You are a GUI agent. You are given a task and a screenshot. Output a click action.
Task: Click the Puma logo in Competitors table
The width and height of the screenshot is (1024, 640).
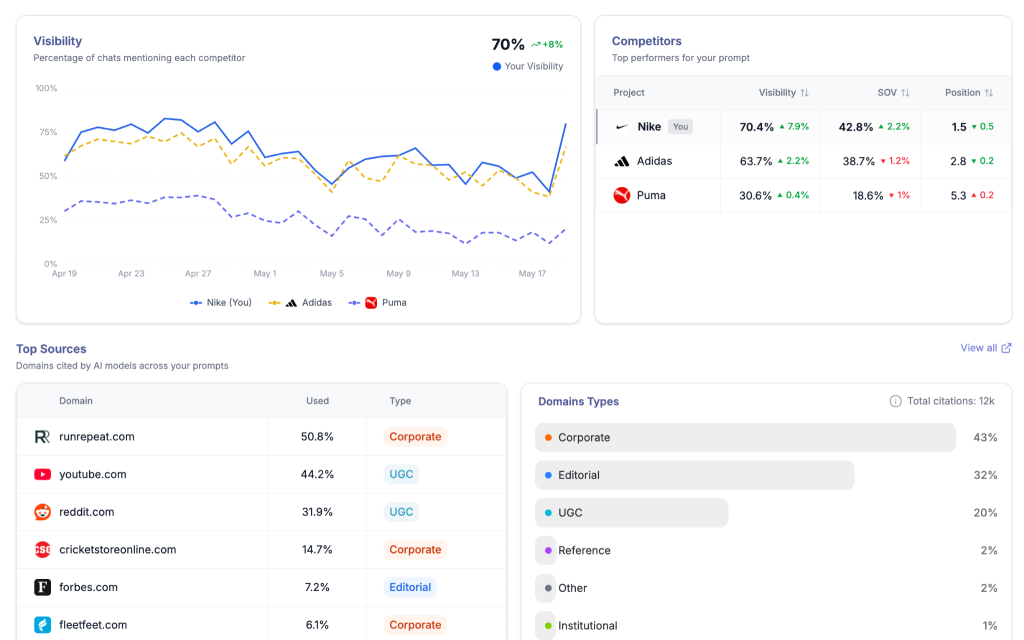(622, 195)
